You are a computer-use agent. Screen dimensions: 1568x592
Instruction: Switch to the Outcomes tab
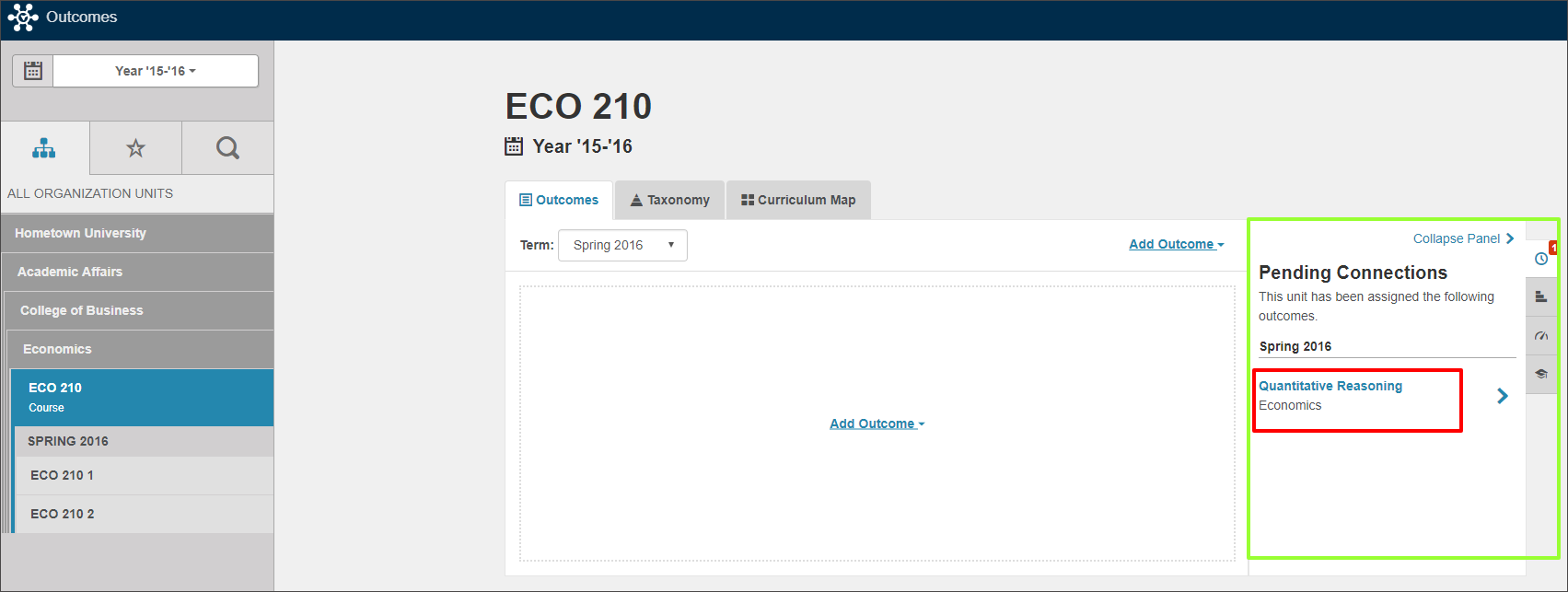pyautogui.click(x=559, y=200)
